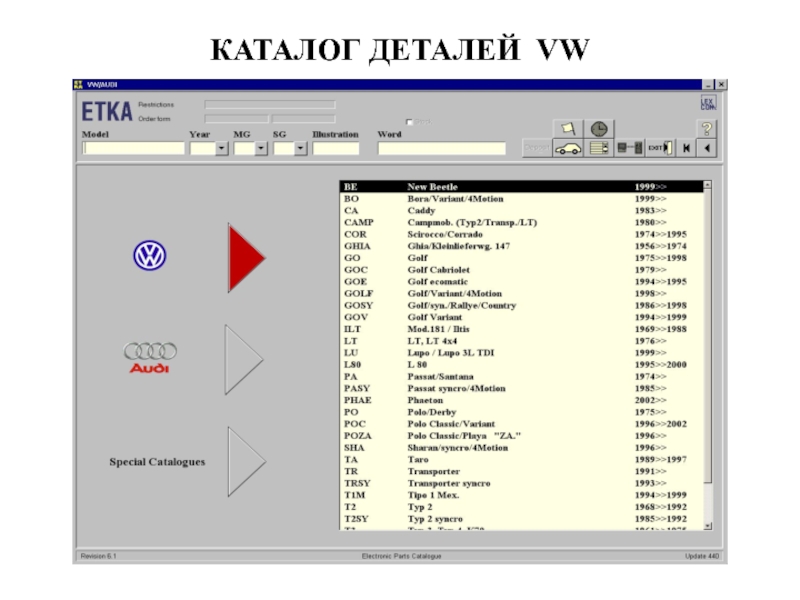Viewport: 800px width, 600px height.
Task: Select the LT, LT 4x4 row
Action: pos(521,341)
